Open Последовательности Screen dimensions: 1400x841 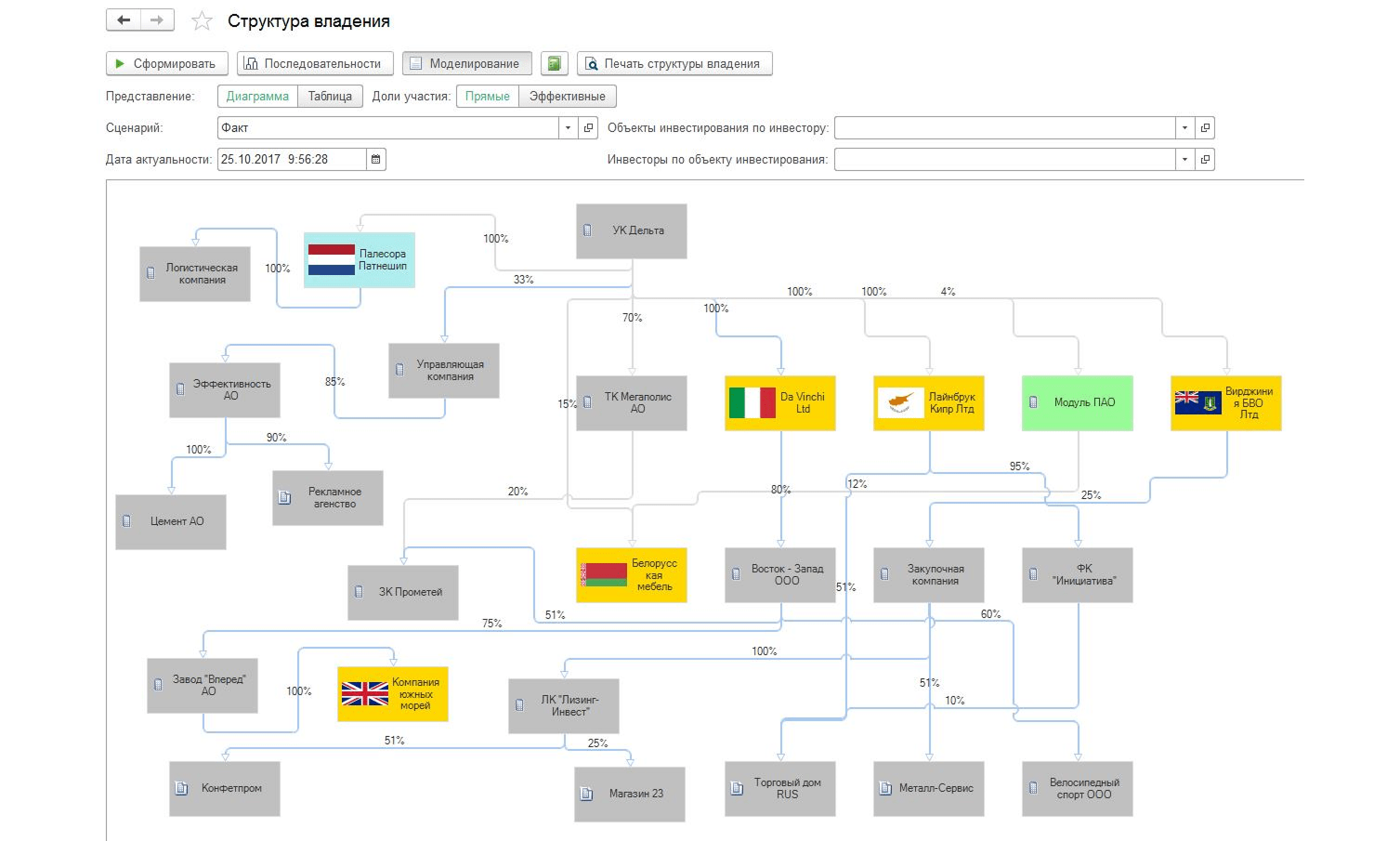[x=315, y=63]
